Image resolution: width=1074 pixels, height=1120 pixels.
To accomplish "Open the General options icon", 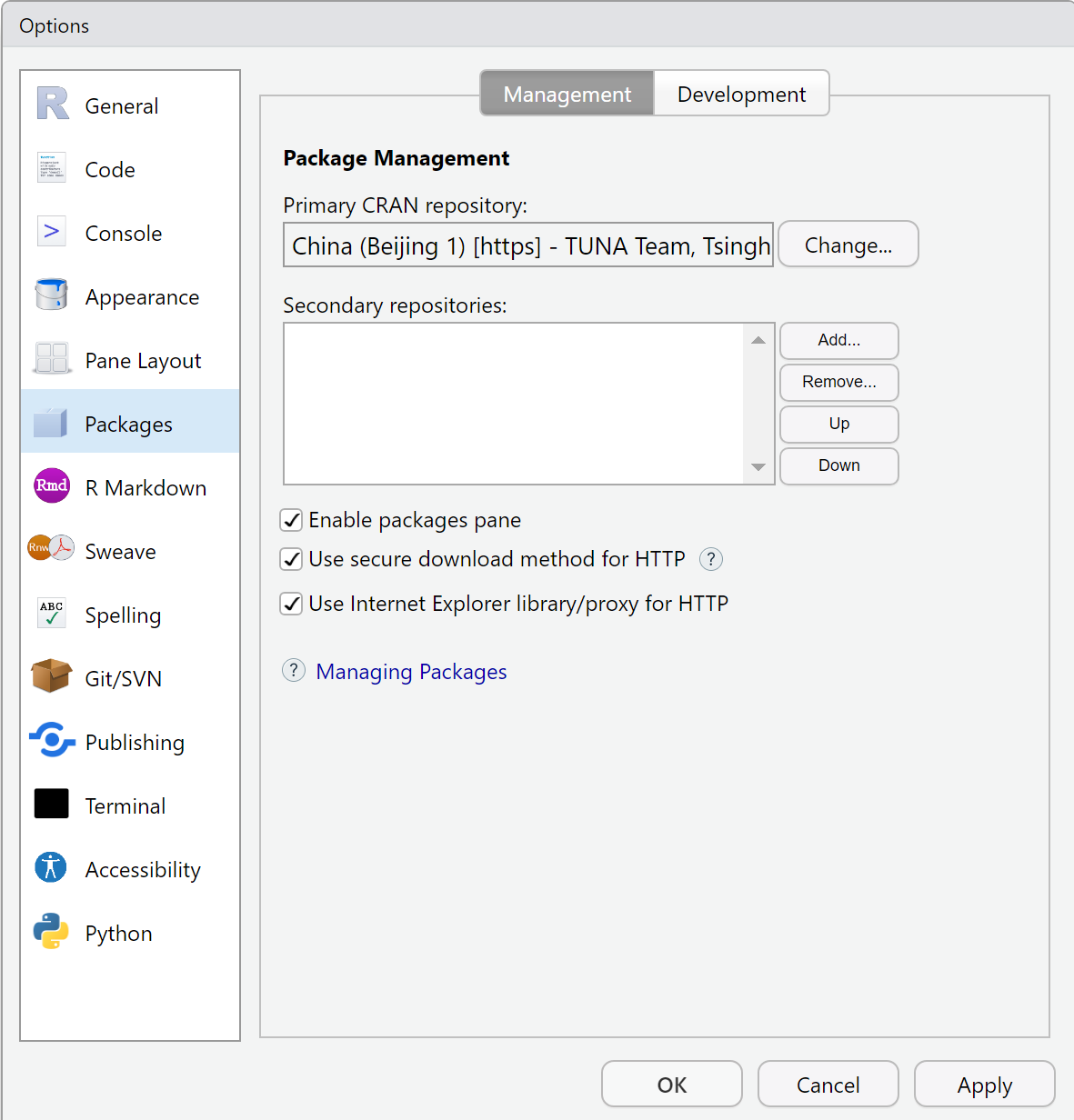I will pos(53,105).
